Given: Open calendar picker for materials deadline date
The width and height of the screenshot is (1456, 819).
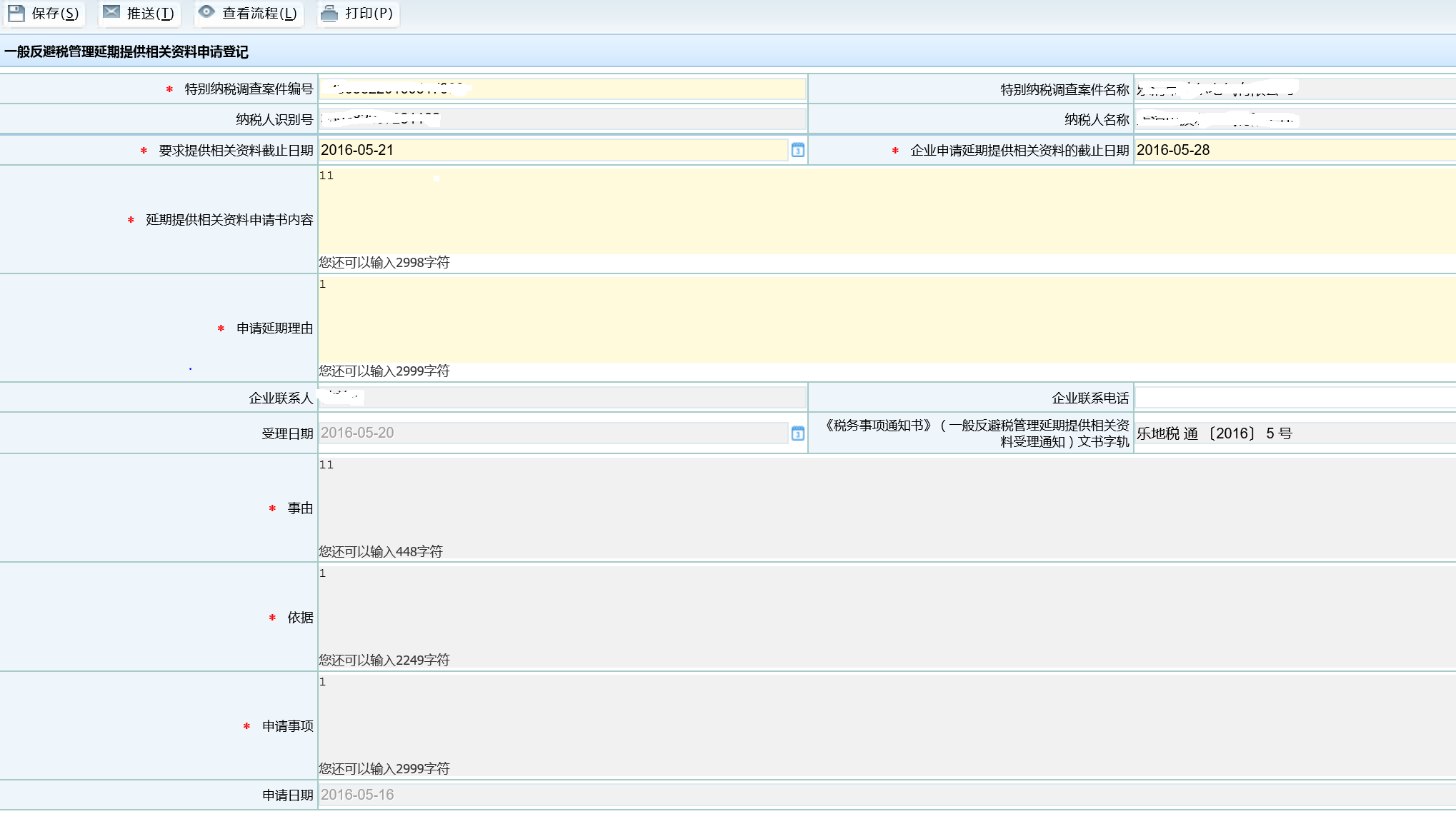Looking at the screenshot, I should 798,150.
